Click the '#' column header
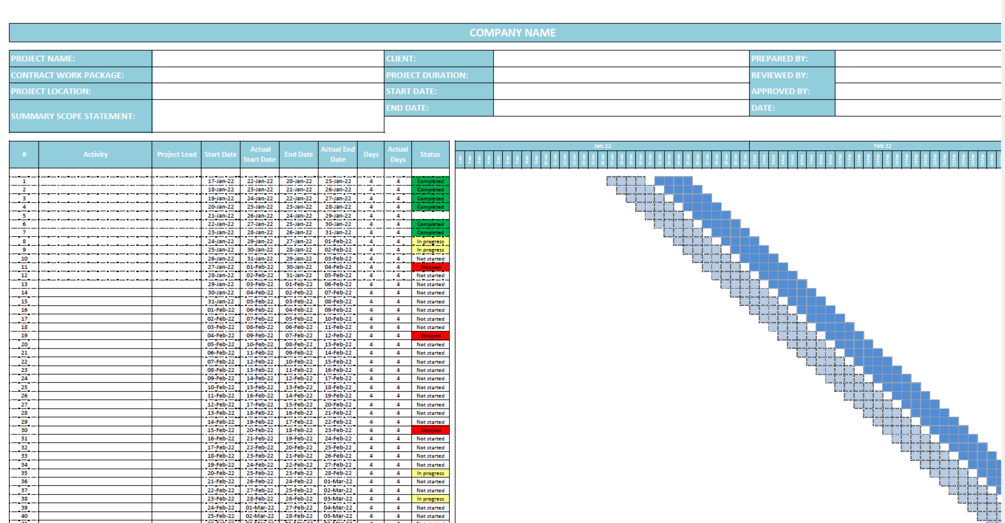This screenshot has height=523, width=1005. (x=24, y=154)
